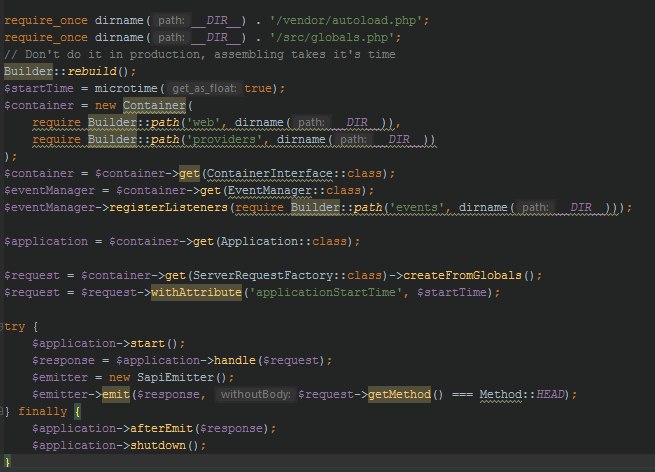Click the handle method call

pyautogui.click(x=235, y=360)
